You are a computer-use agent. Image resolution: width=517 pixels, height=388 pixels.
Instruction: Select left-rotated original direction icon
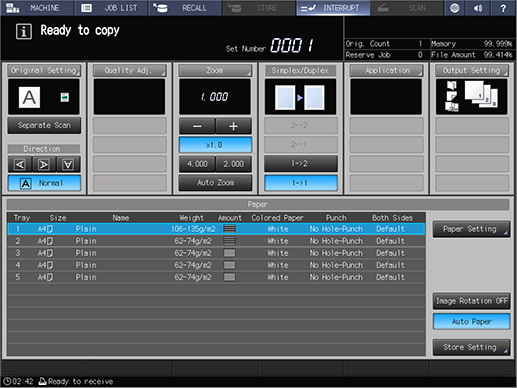coord(20,164)
